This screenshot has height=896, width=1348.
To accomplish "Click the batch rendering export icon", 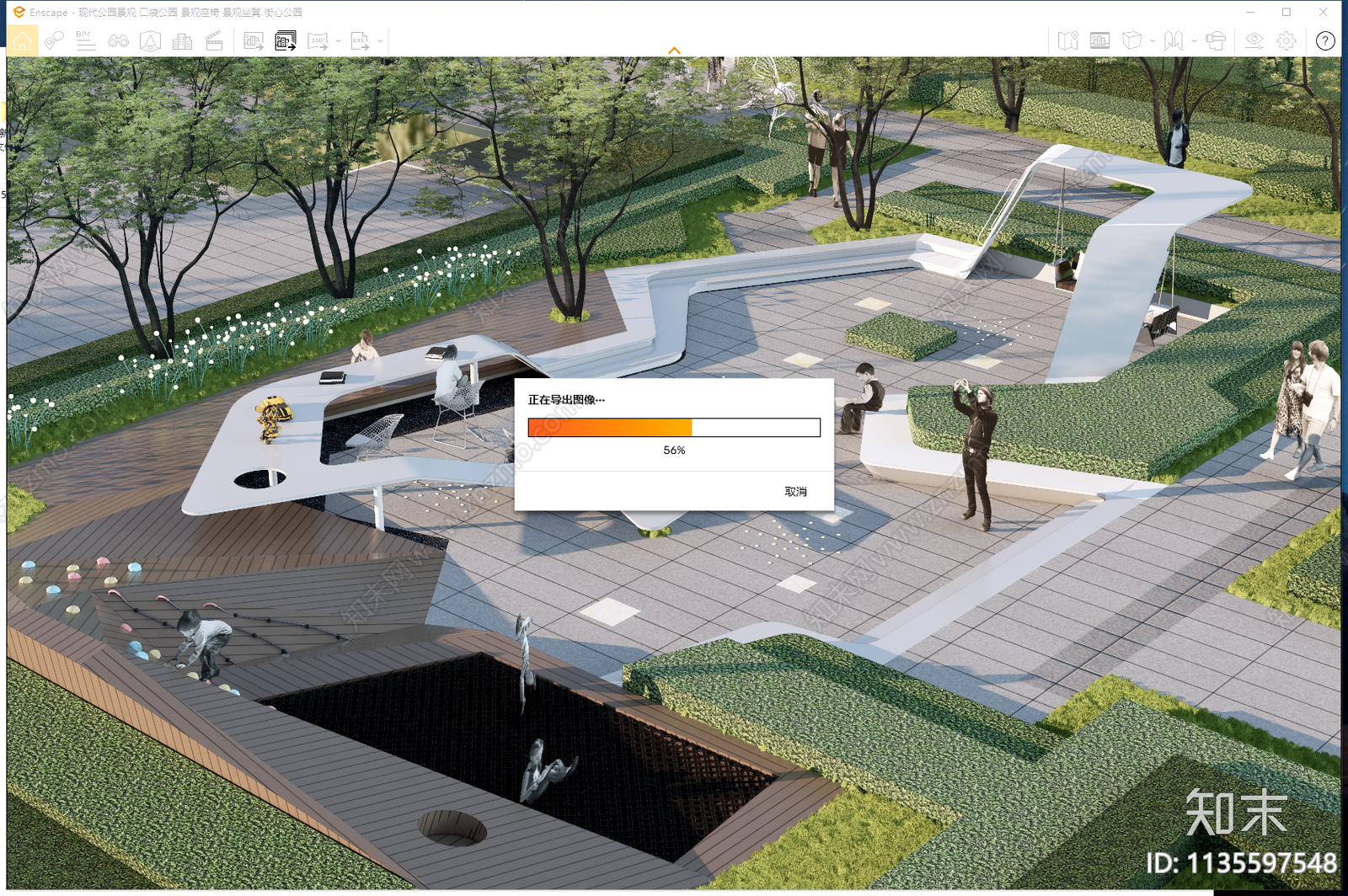I will click(286, 40).
